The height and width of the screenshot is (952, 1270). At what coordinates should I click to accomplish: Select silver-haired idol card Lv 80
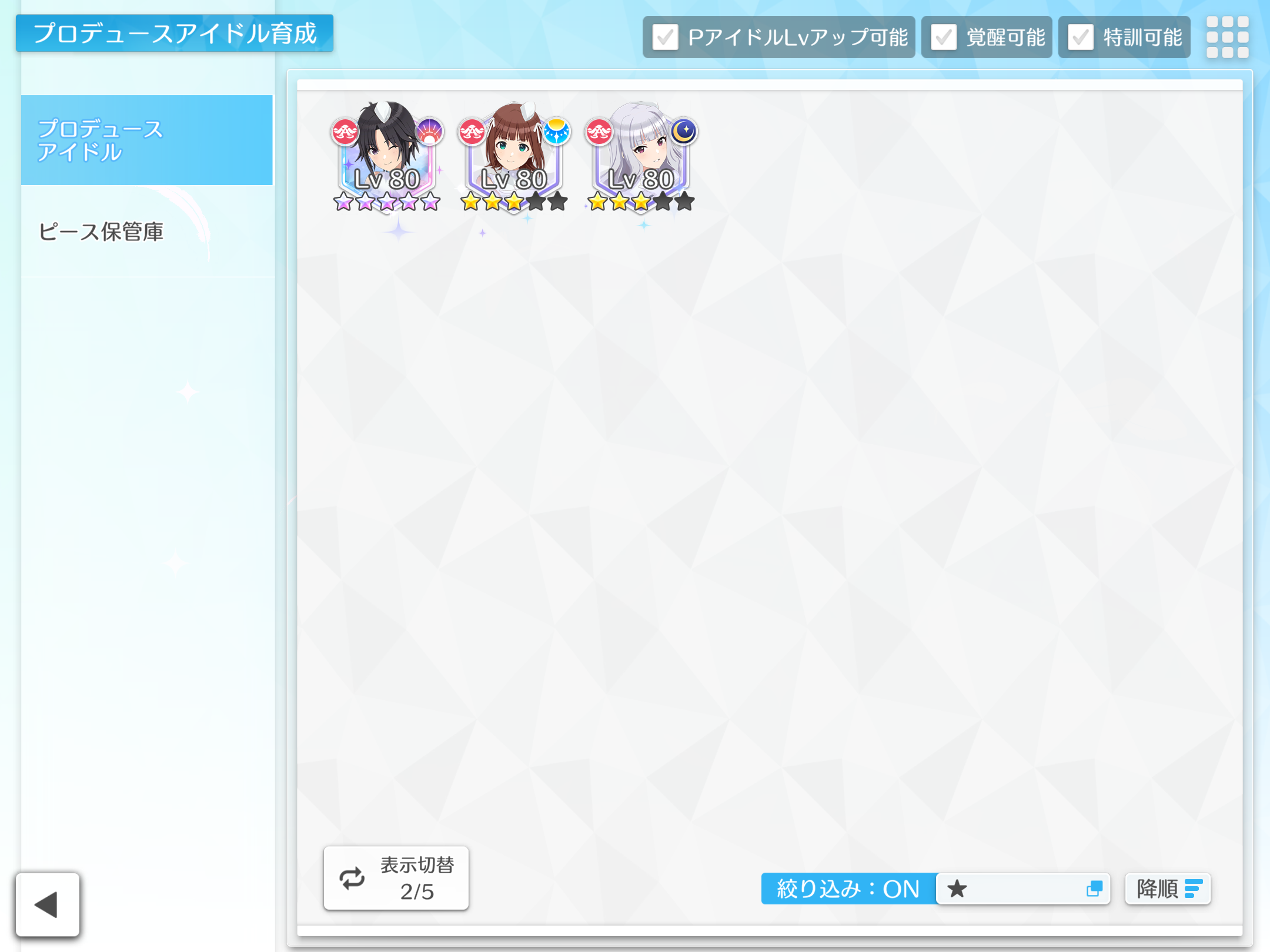[641, 156]
